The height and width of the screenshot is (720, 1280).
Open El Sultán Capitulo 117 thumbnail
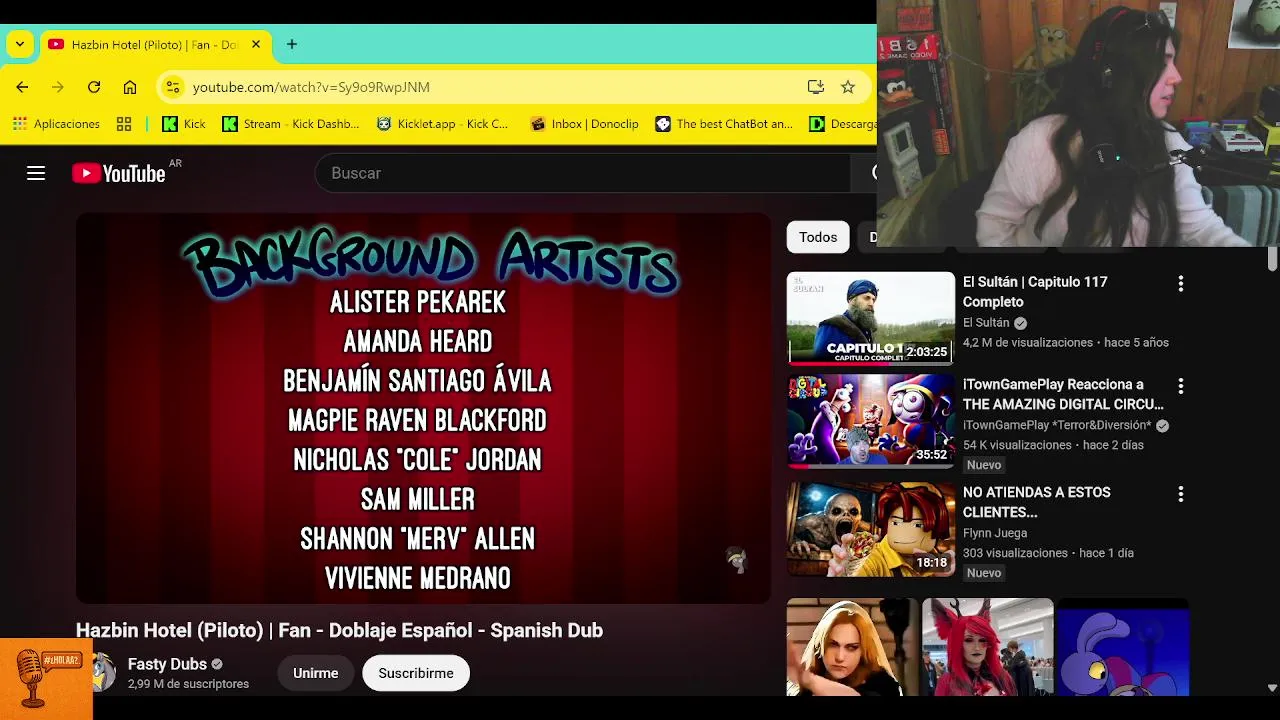871,318
